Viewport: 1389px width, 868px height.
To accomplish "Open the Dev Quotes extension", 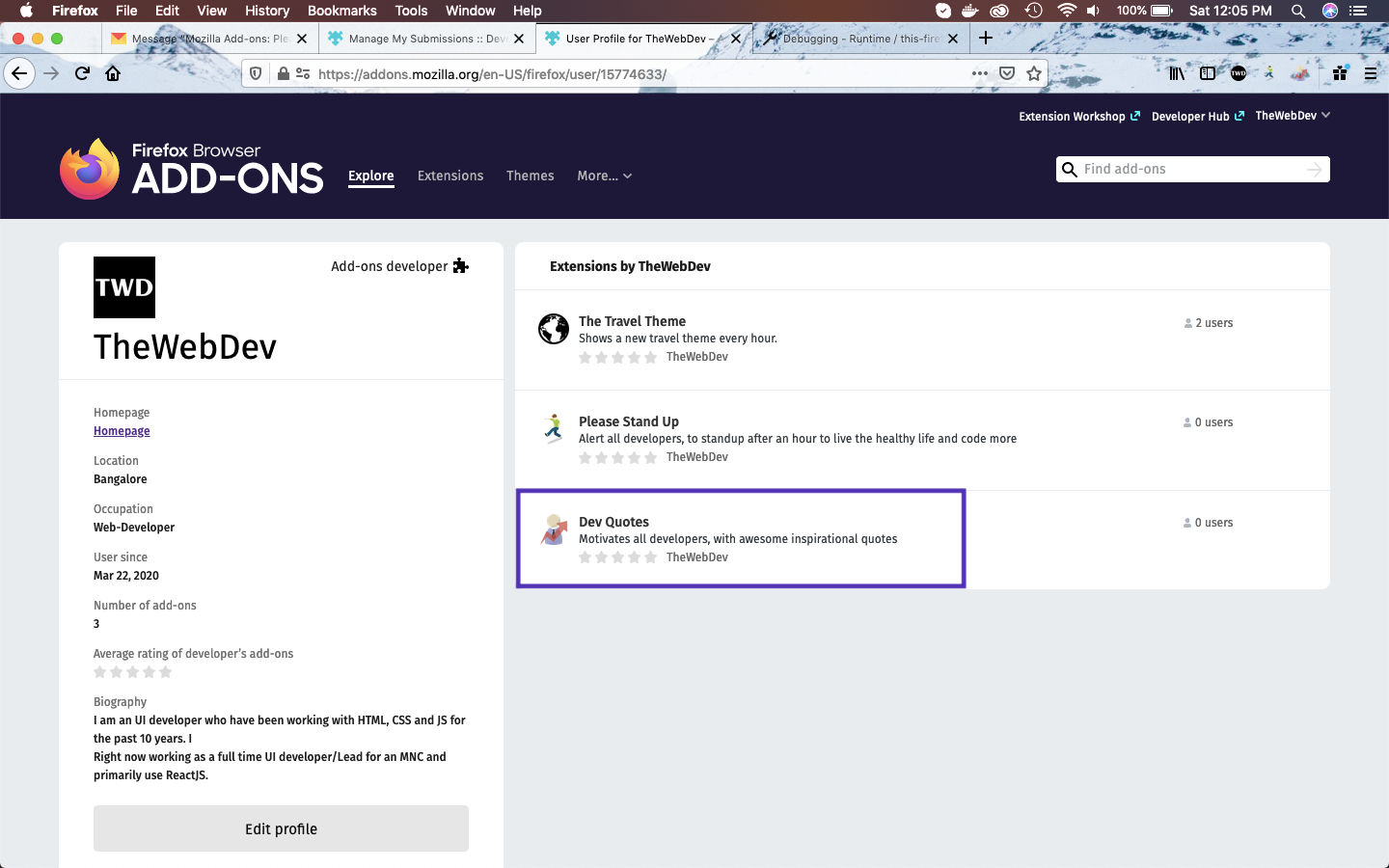I will (613, 522).
